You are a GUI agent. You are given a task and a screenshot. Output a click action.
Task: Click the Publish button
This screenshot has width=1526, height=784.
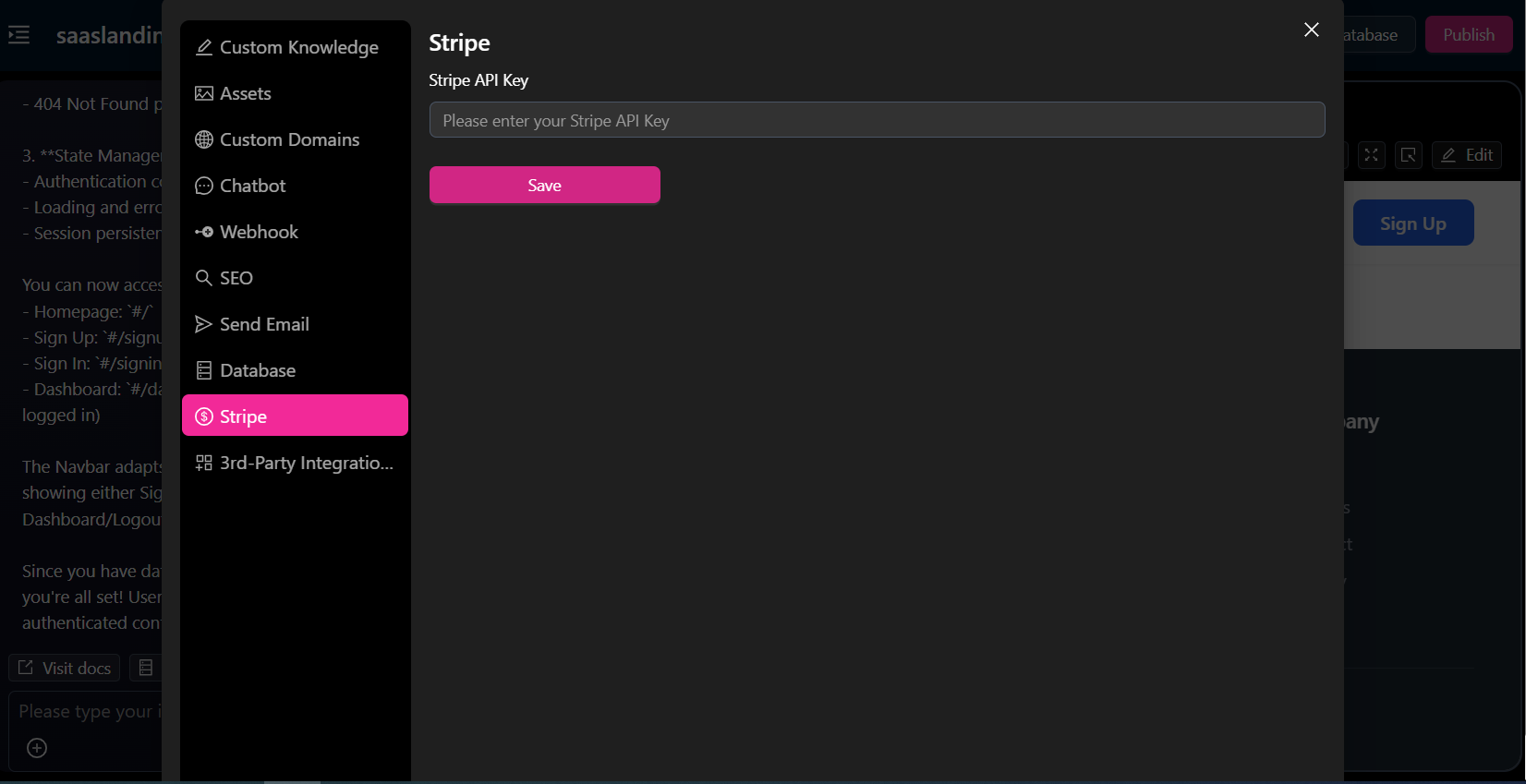pos(1469,34)
